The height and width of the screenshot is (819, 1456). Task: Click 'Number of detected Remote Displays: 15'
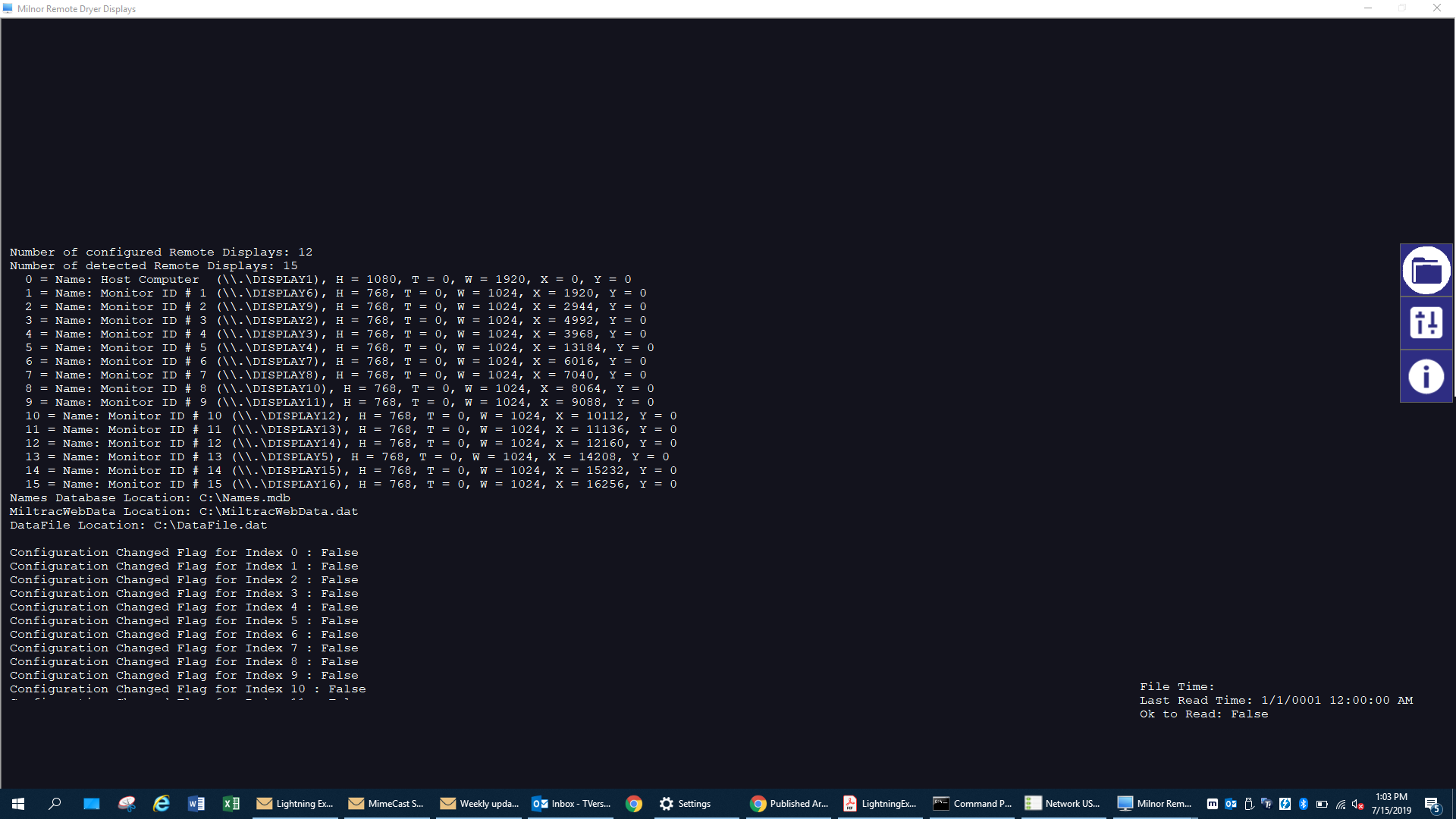pyautogui.click(x=153, y=265)
